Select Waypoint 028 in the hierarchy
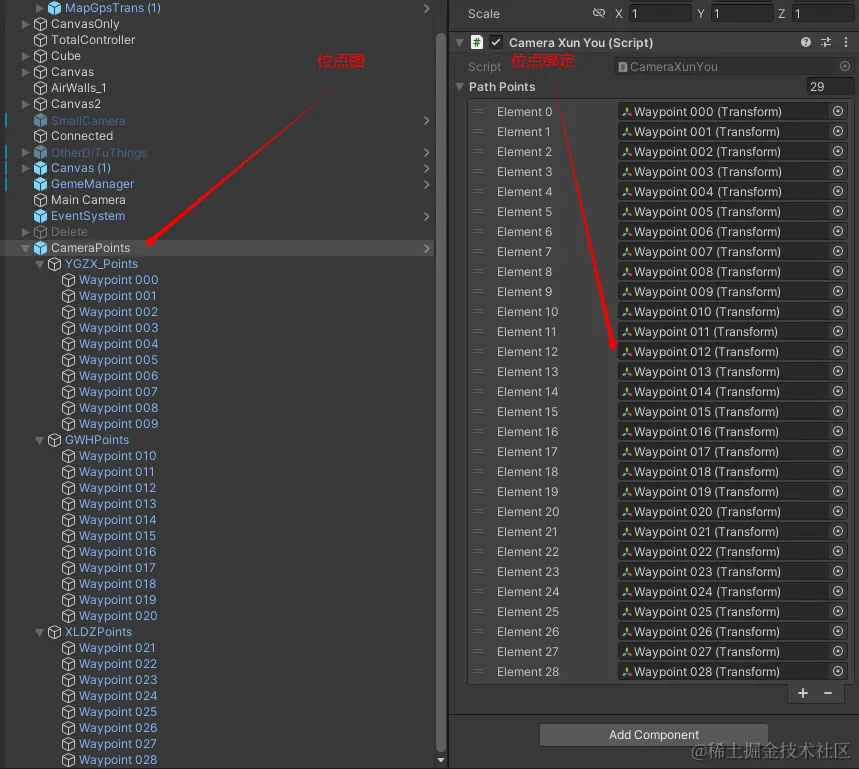This screenshot has width=859, height=769. (x=118, y=760)
